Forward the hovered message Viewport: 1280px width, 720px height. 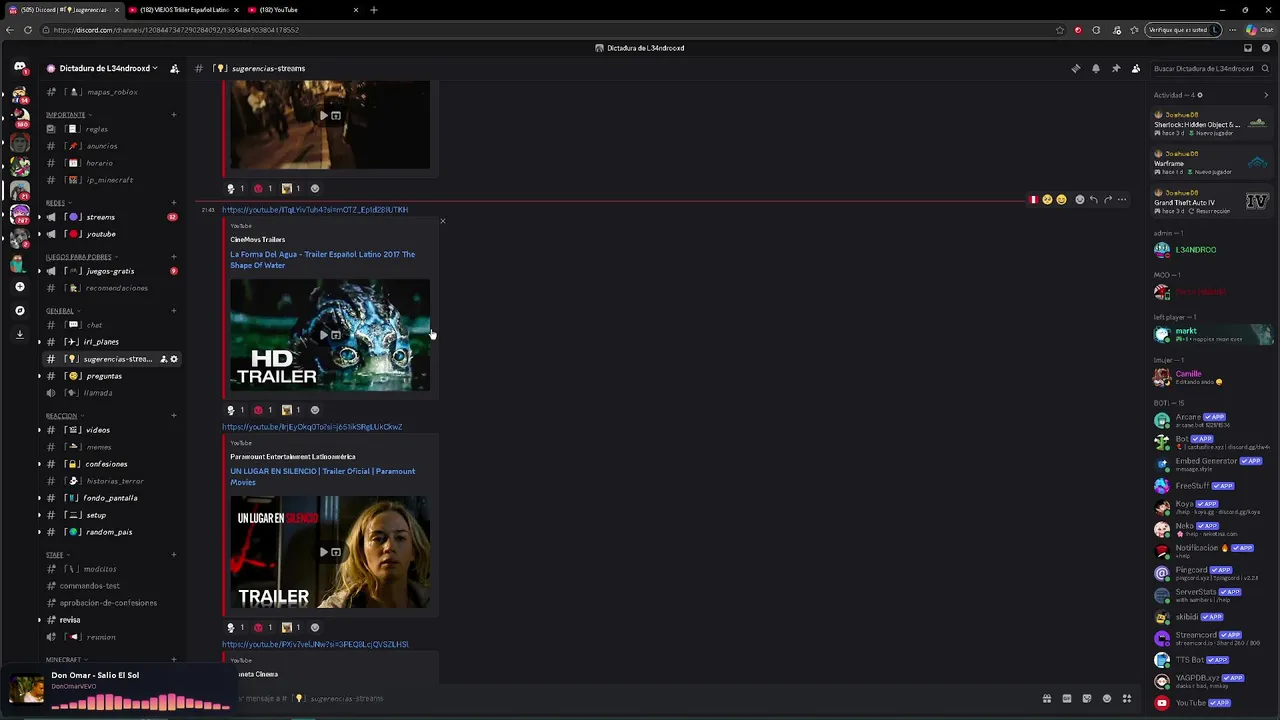(1107, 200)
